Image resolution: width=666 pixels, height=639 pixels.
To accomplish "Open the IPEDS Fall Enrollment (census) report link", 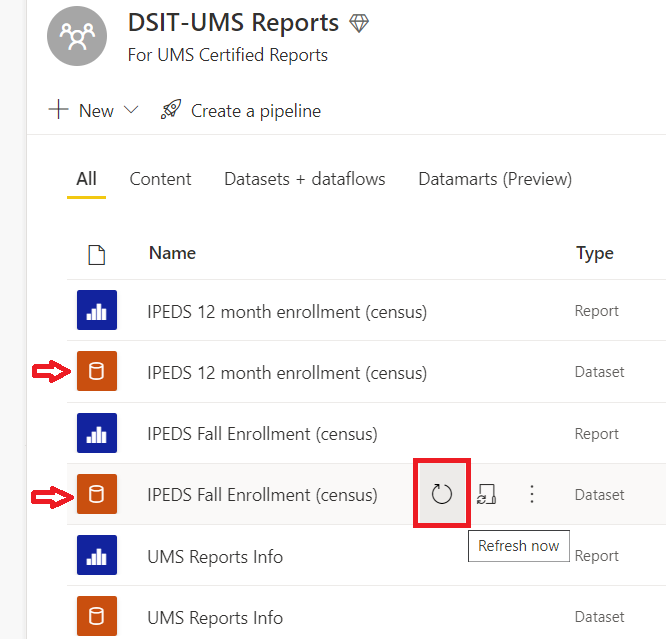I will click(x=262, y=434).
